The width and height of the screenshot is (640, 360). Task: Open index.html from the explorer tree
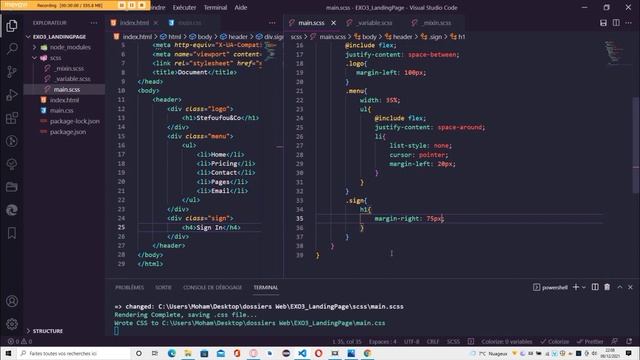(x=64, y=100)
